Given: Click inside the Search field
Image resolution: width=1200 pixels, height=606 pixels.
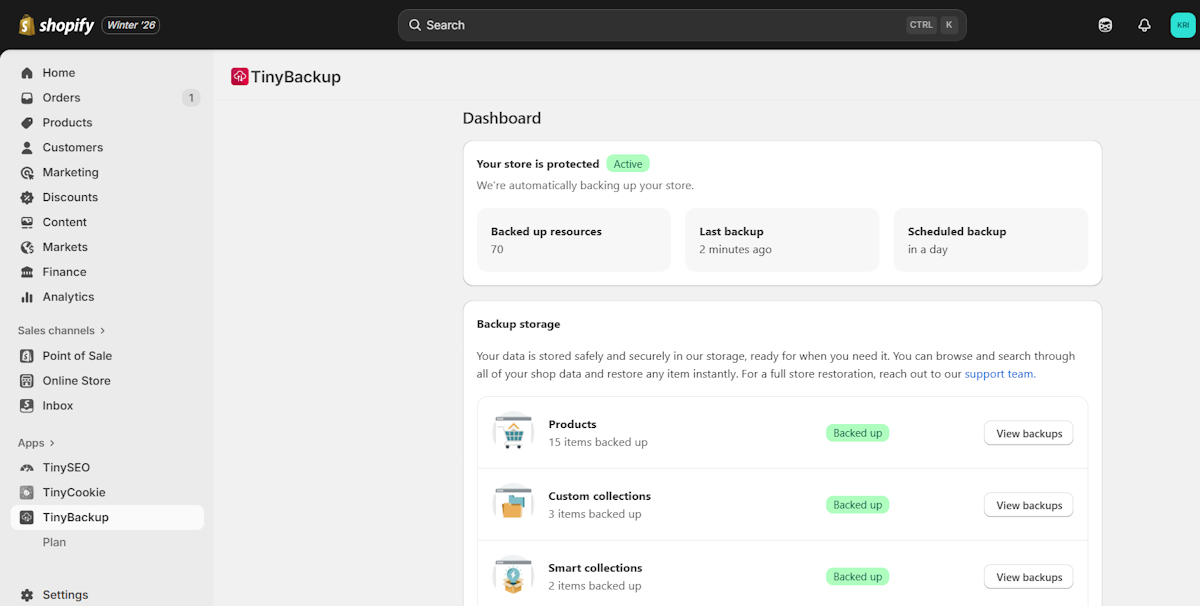Looking at the screenshot, I should tap(680, 24).
